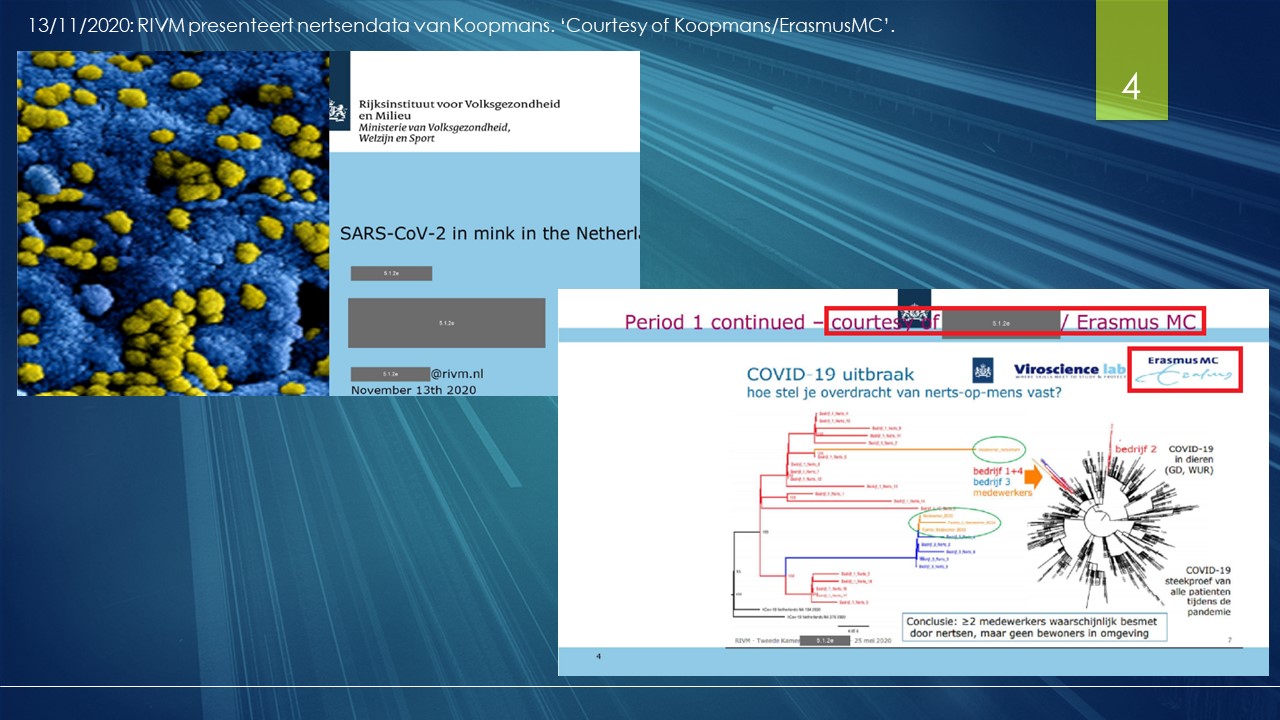Viewport: 1280px width, 720px height.
Task: Click the 'Conclusie' text box
Action: (1032, 627)
